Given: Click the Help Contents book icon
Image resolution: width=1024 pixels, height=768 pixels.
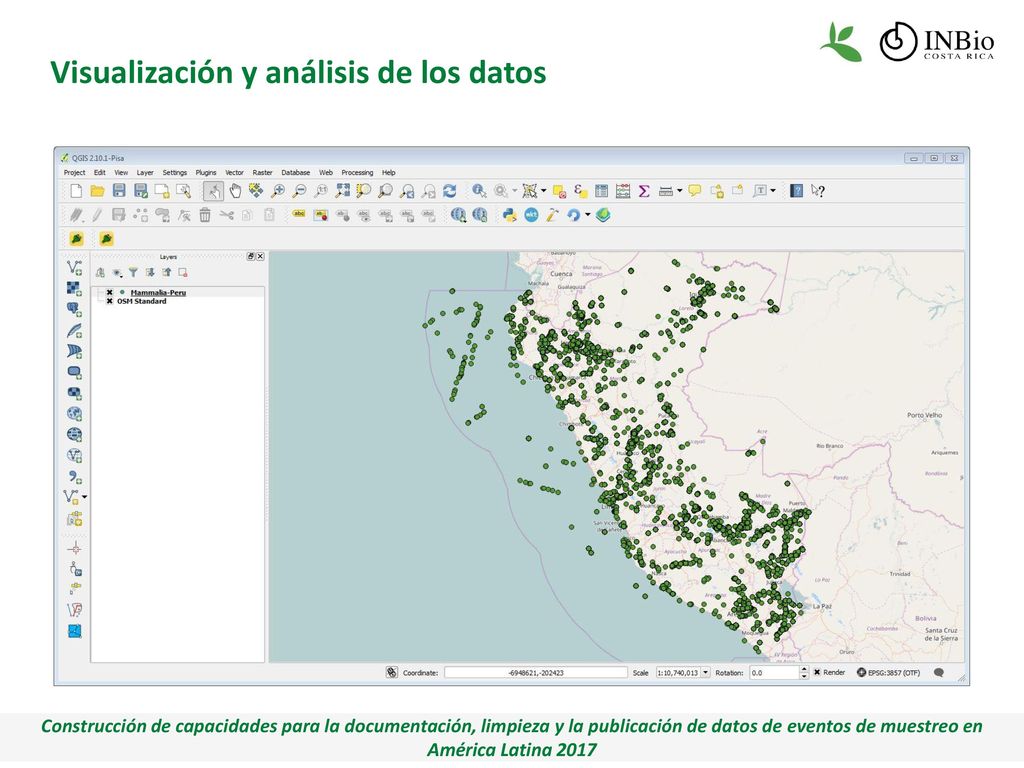Looking at the screenshot, I should click(x=796, y=191).
